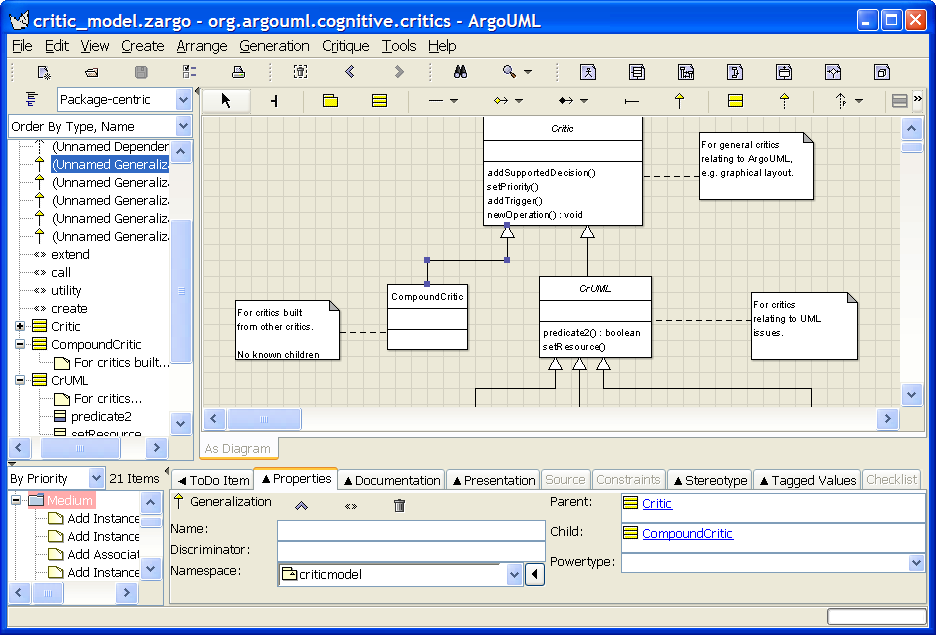Viewport: 936px width, 635px height.
Task: Open the By Priority dropdown
Action: coord(96,479)
